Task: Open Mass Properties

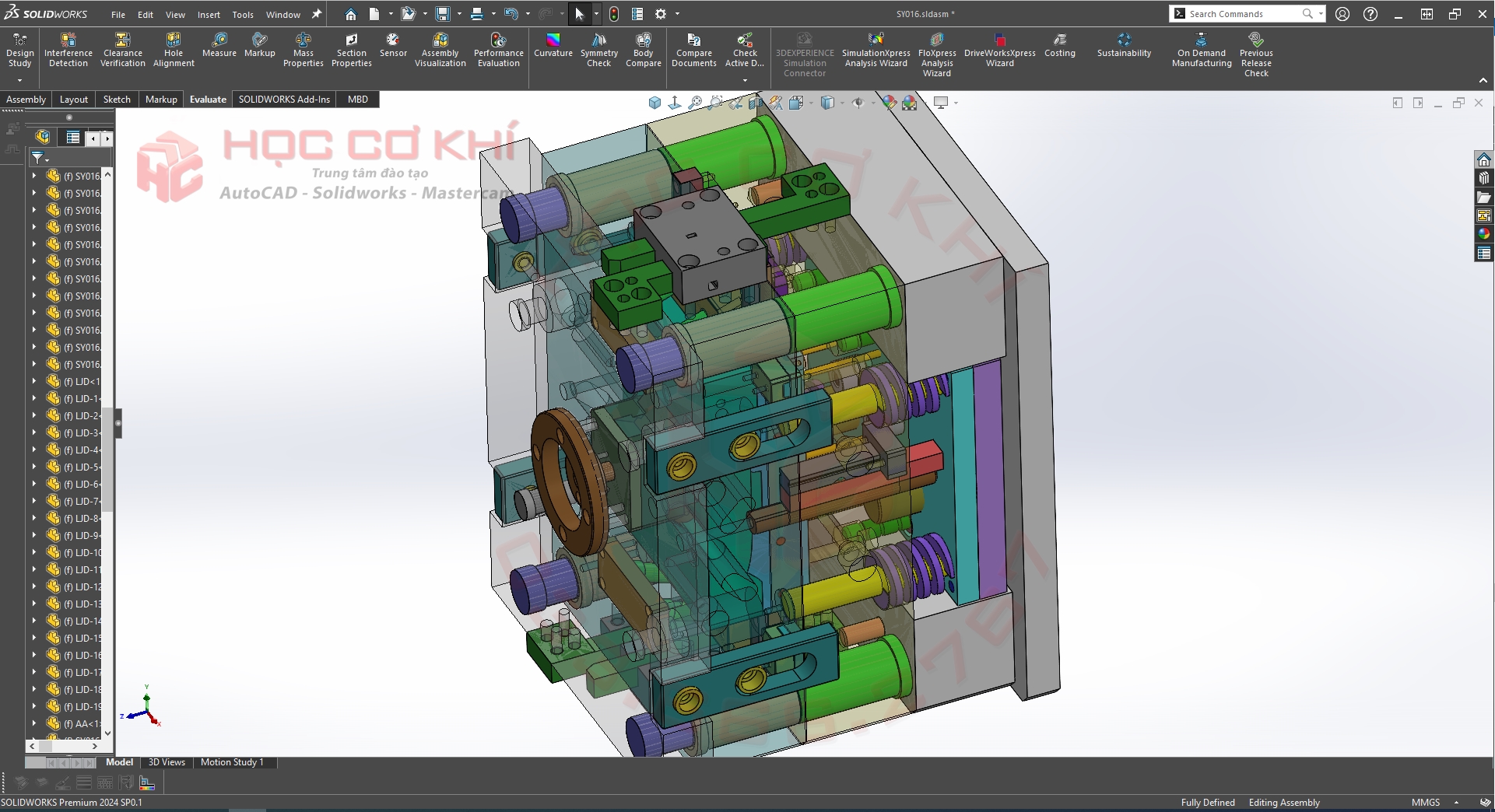Action: 304,51
